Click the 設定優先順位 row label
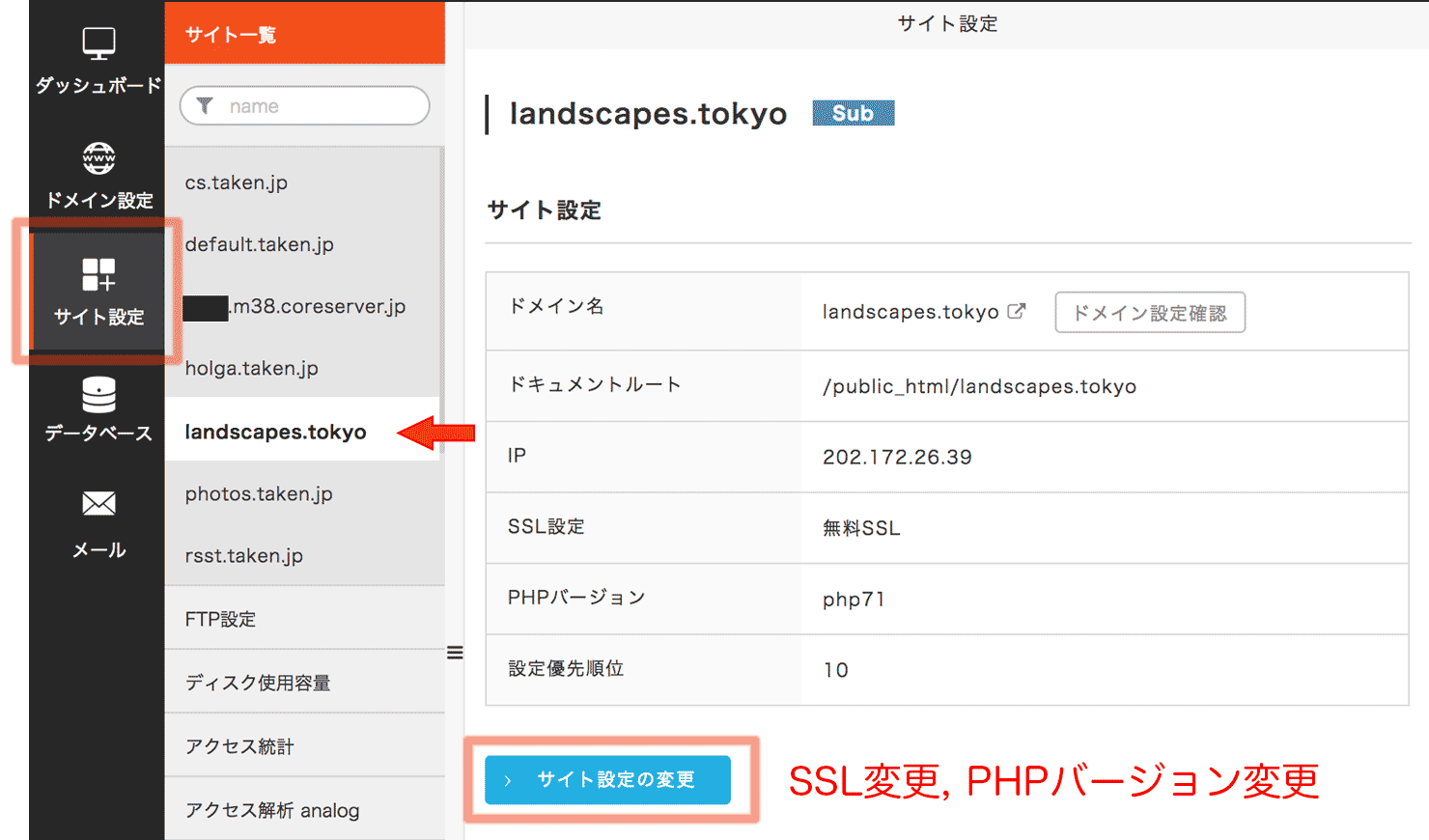Image resolution: width=1429 pixels, height=840 pixels. point(566,668)
